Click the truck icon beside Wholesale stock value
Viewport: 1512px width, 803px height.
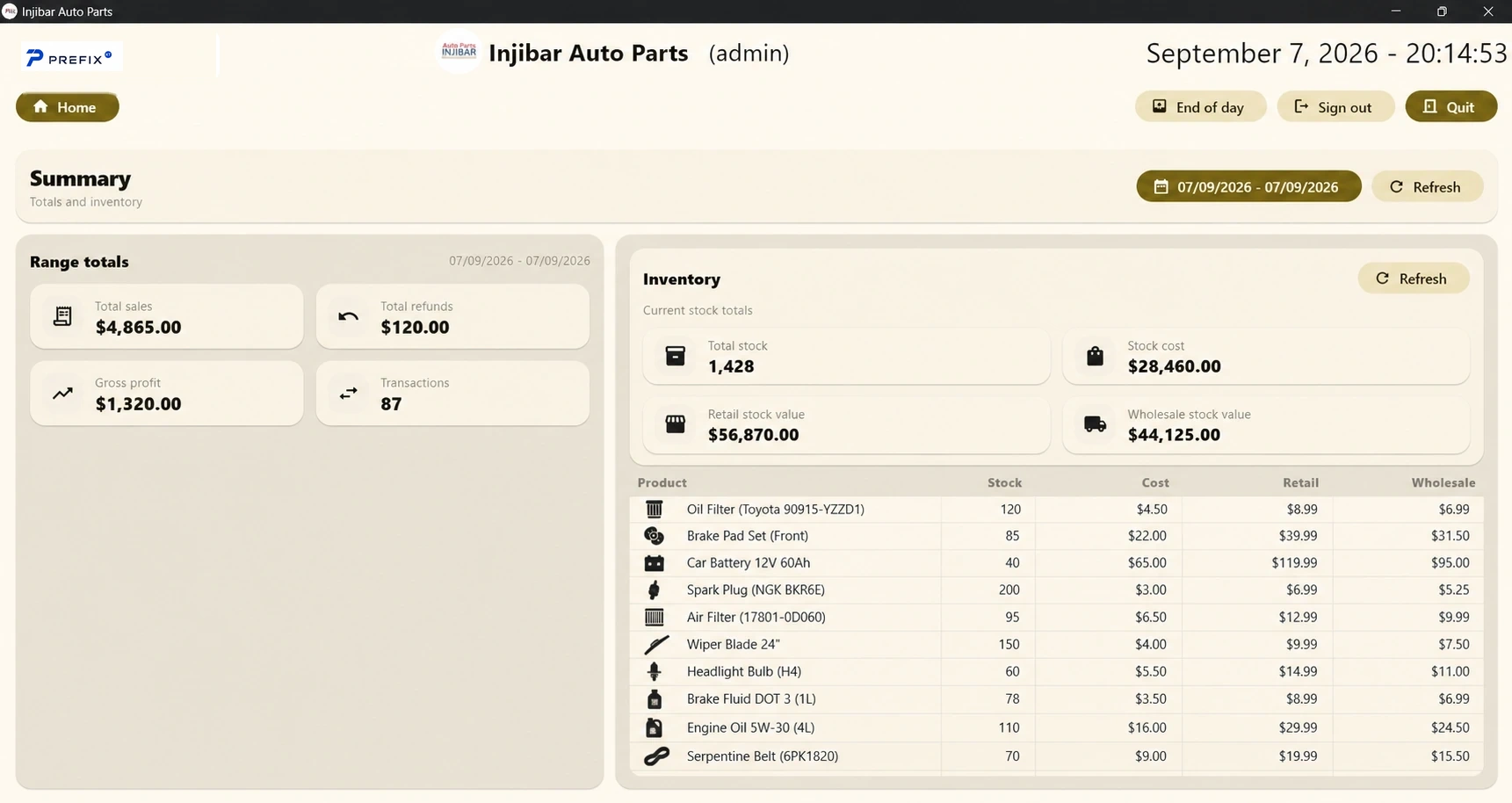pos(1095,424)
